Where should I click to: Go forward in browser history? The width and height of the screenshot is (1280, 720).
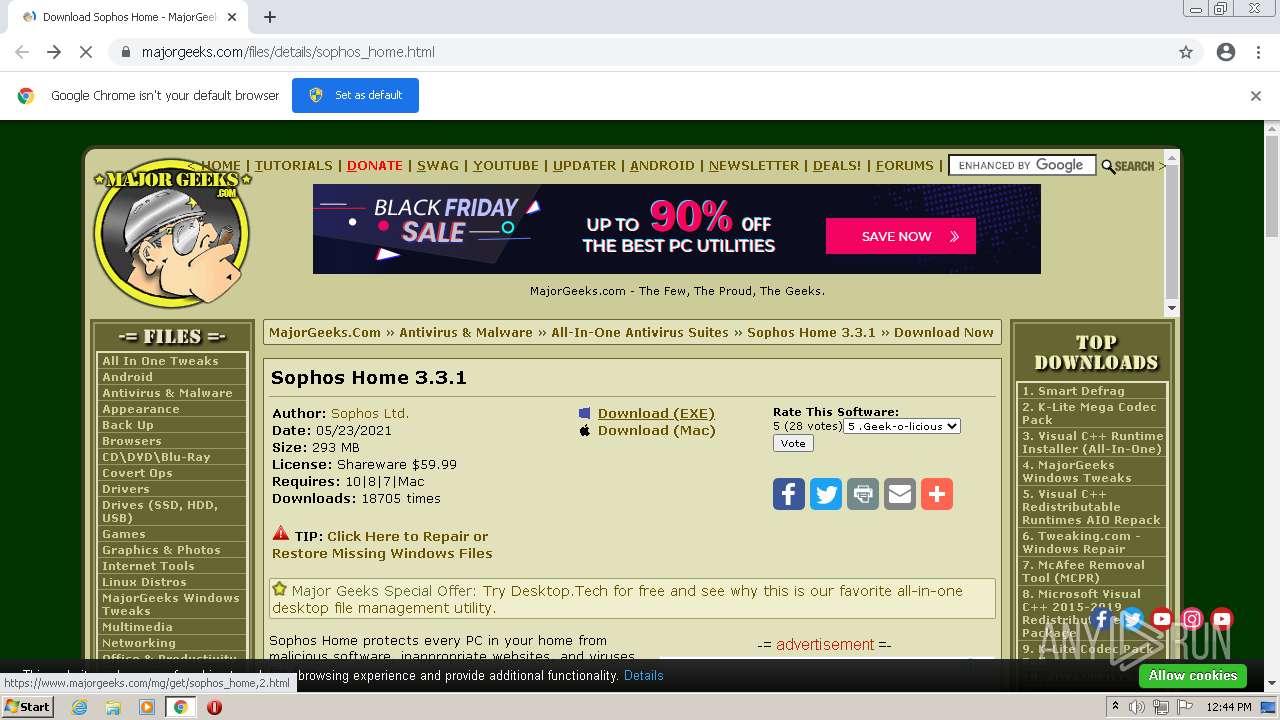[x=54, y=52]
